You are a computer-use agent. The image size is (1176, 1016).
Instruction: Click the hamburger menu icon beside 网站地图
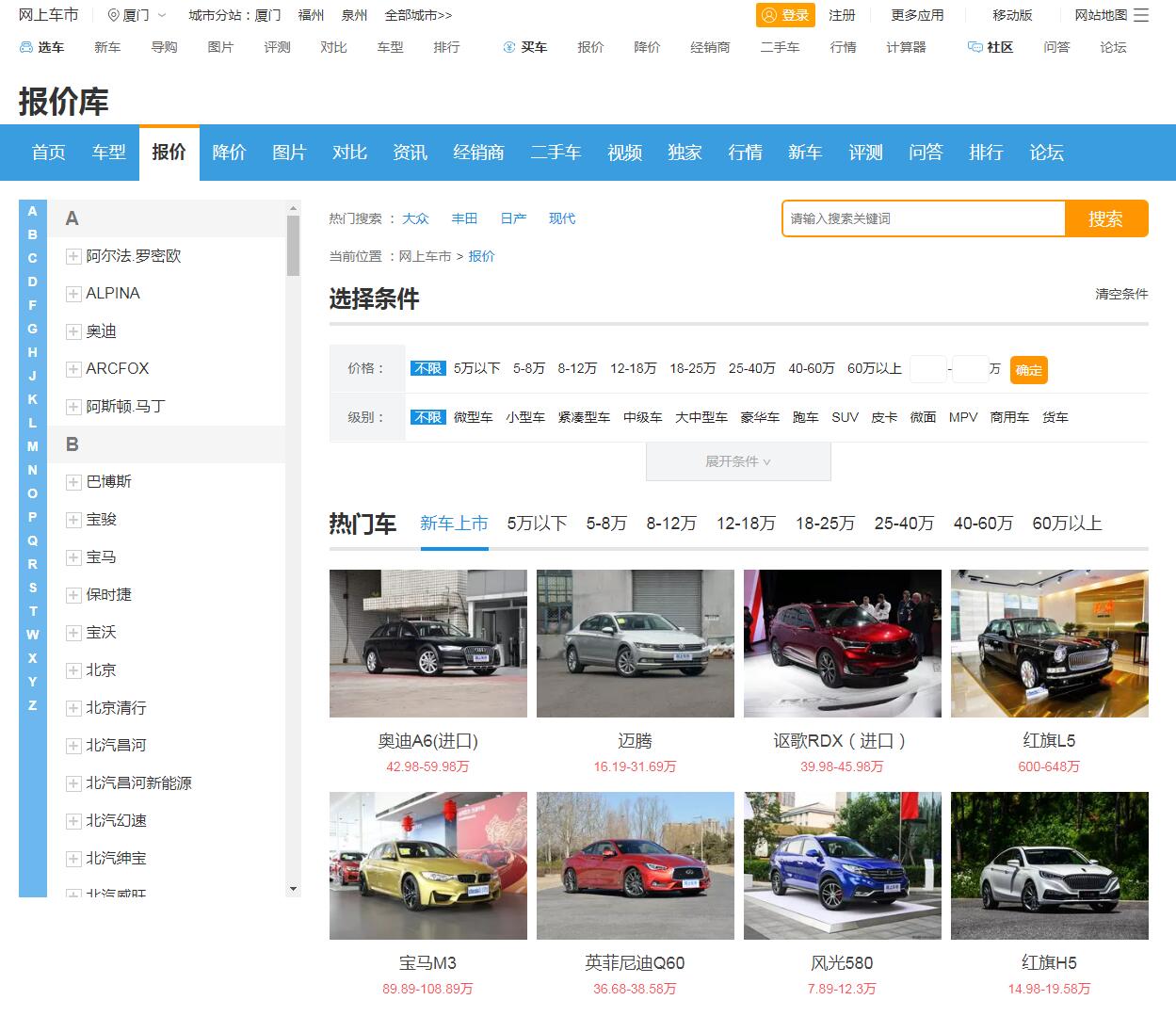pos(1141,15)
